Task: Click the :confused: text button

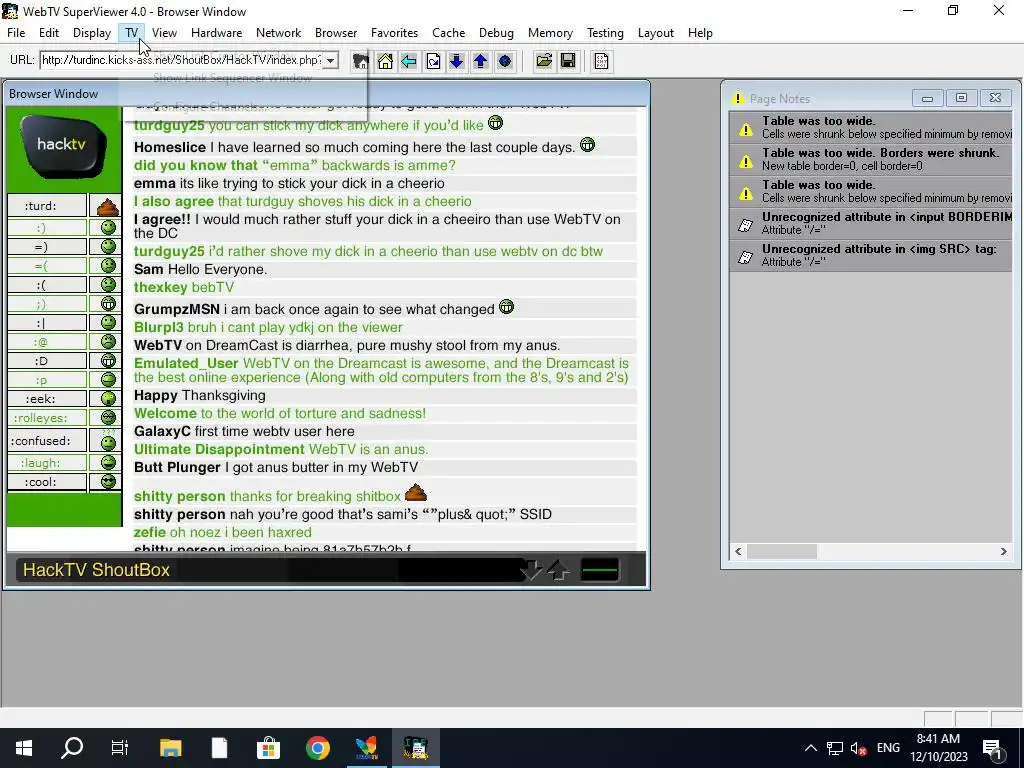Action: click(x=47, y=441)
